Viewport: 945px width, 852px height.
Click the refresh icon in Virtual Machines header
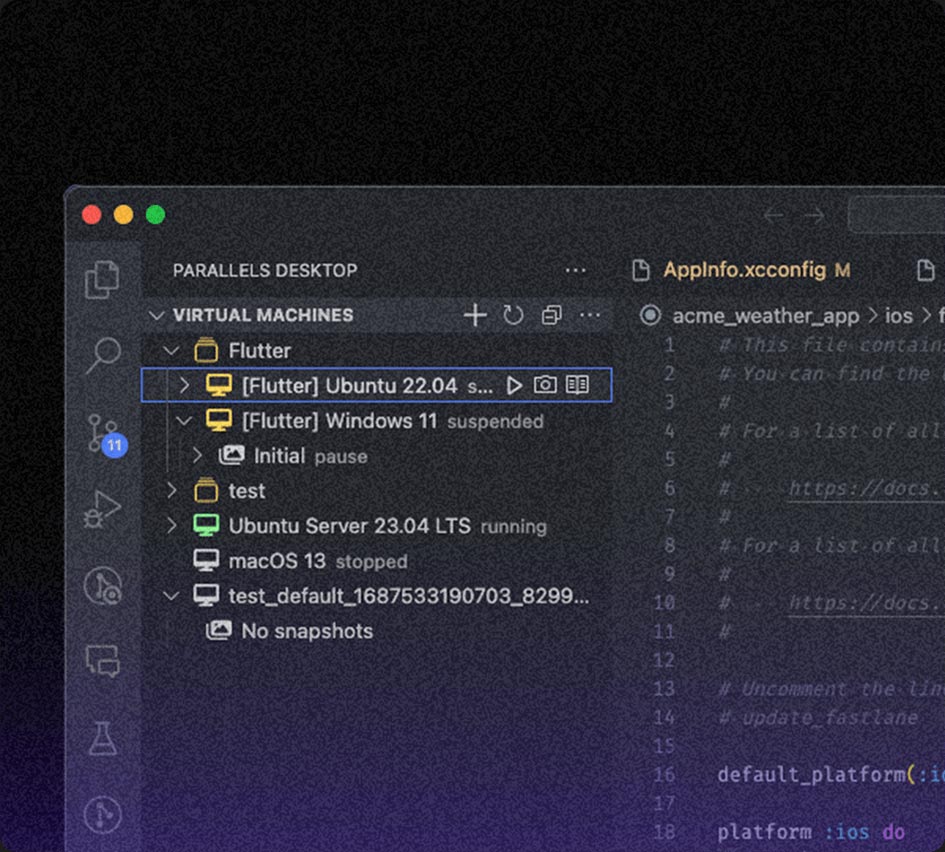(x=513, y=315)
